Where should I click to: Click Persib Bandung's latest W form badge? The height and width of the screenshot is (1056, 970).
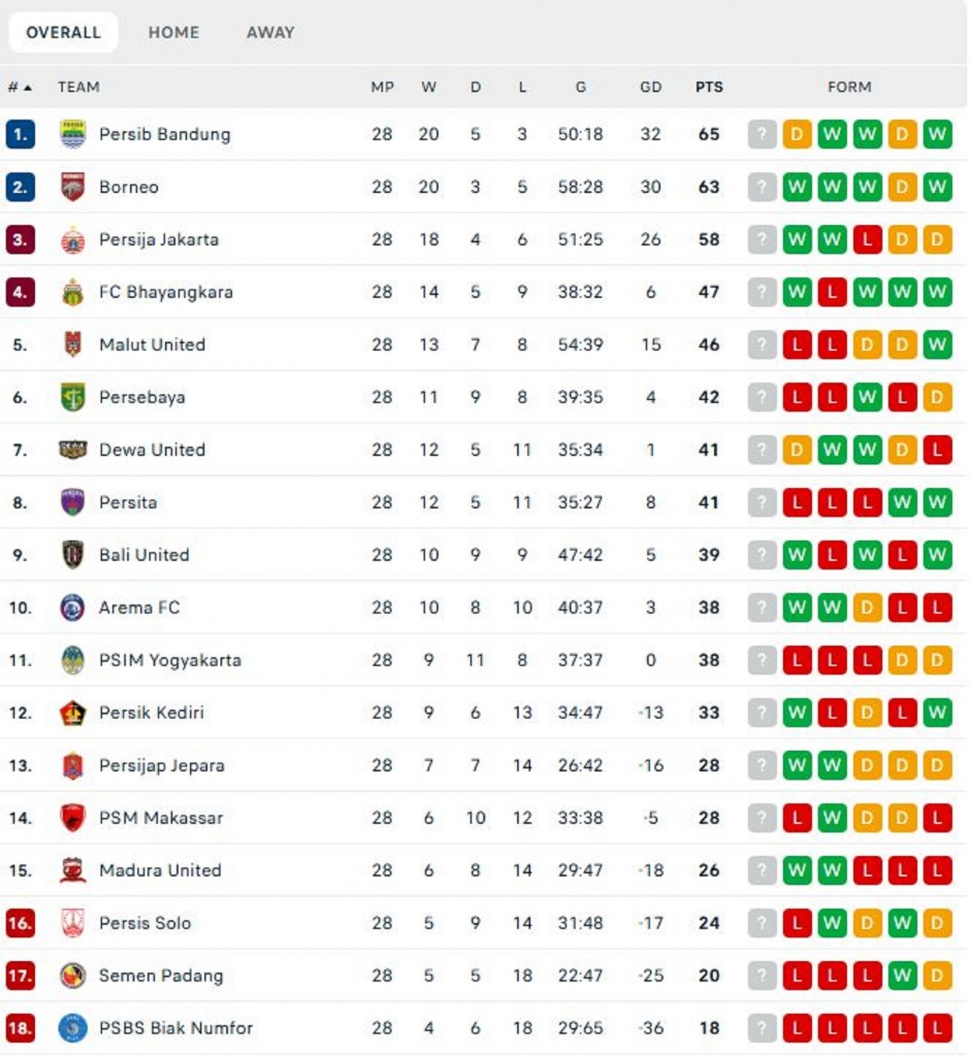coord(937,134)
